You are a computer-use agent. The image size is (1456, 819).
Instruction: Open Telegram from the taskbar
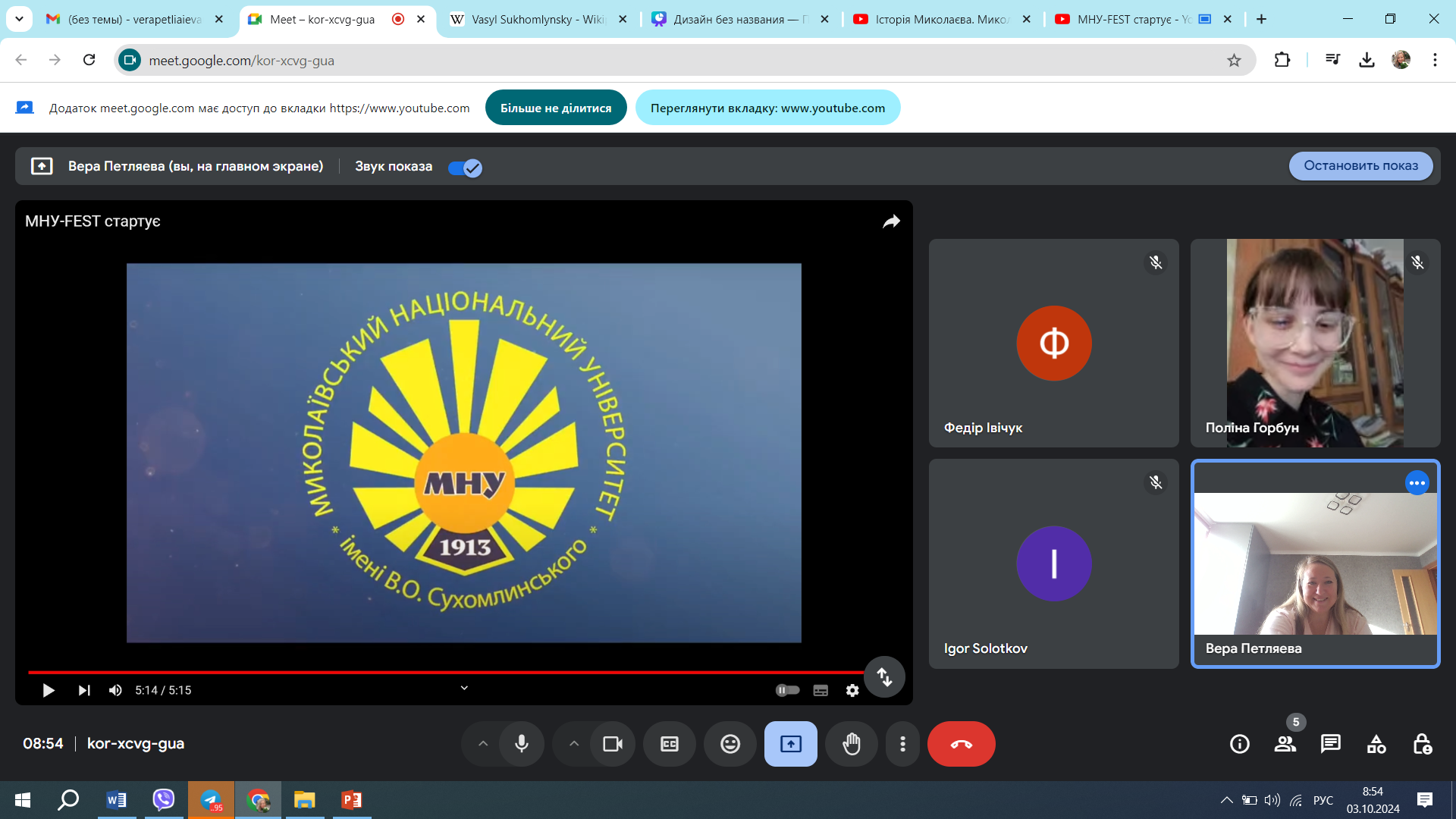(211, 800)
